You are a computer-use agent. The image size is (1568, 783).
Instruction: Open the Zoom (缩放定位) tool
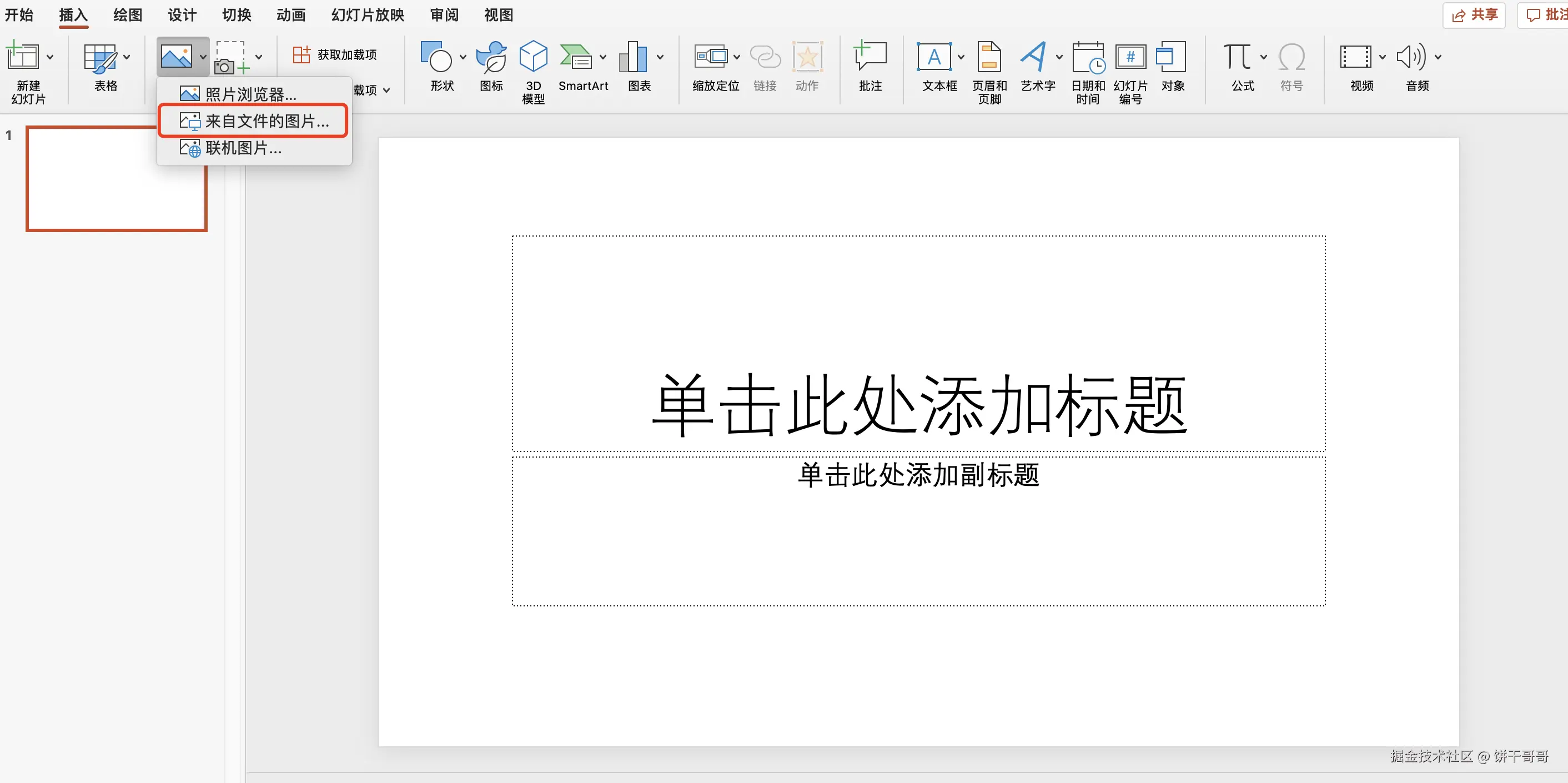pos(711,57)
